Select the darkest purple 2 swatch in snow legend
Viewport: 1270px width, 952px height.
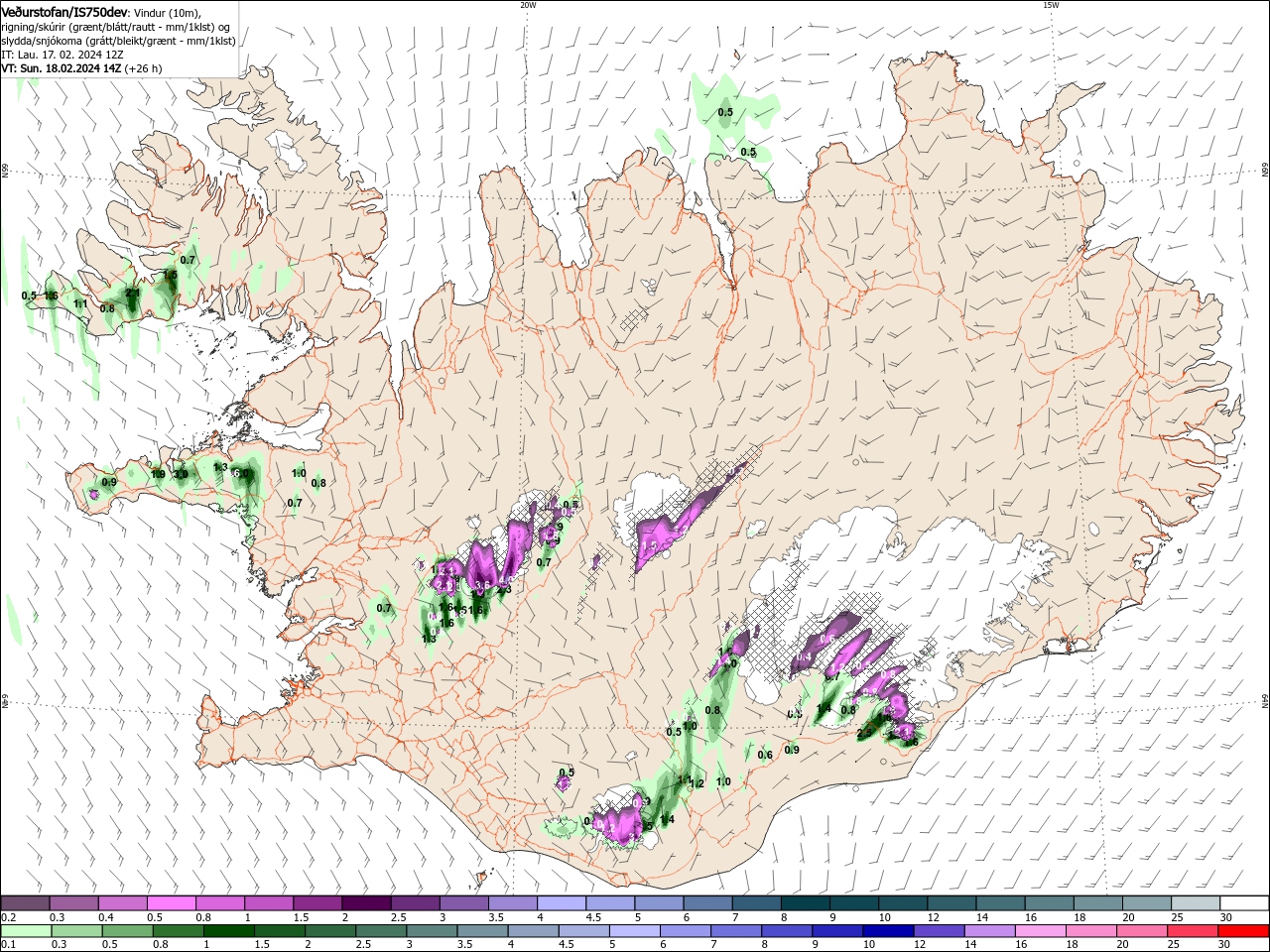(x=366, y=903)
